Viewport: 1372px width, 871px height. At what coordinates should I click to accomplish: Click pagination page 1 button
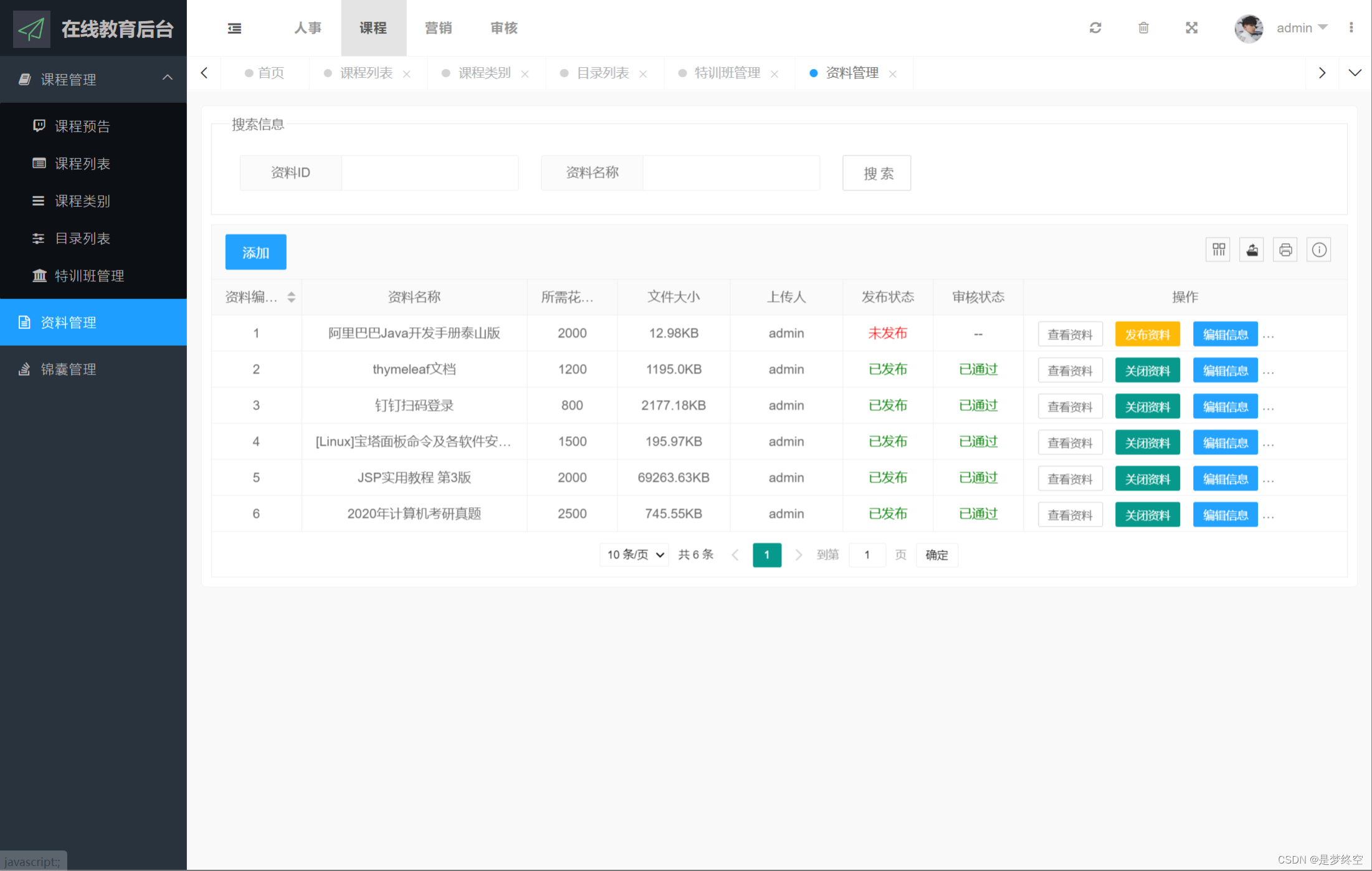[x=767, y=554]
